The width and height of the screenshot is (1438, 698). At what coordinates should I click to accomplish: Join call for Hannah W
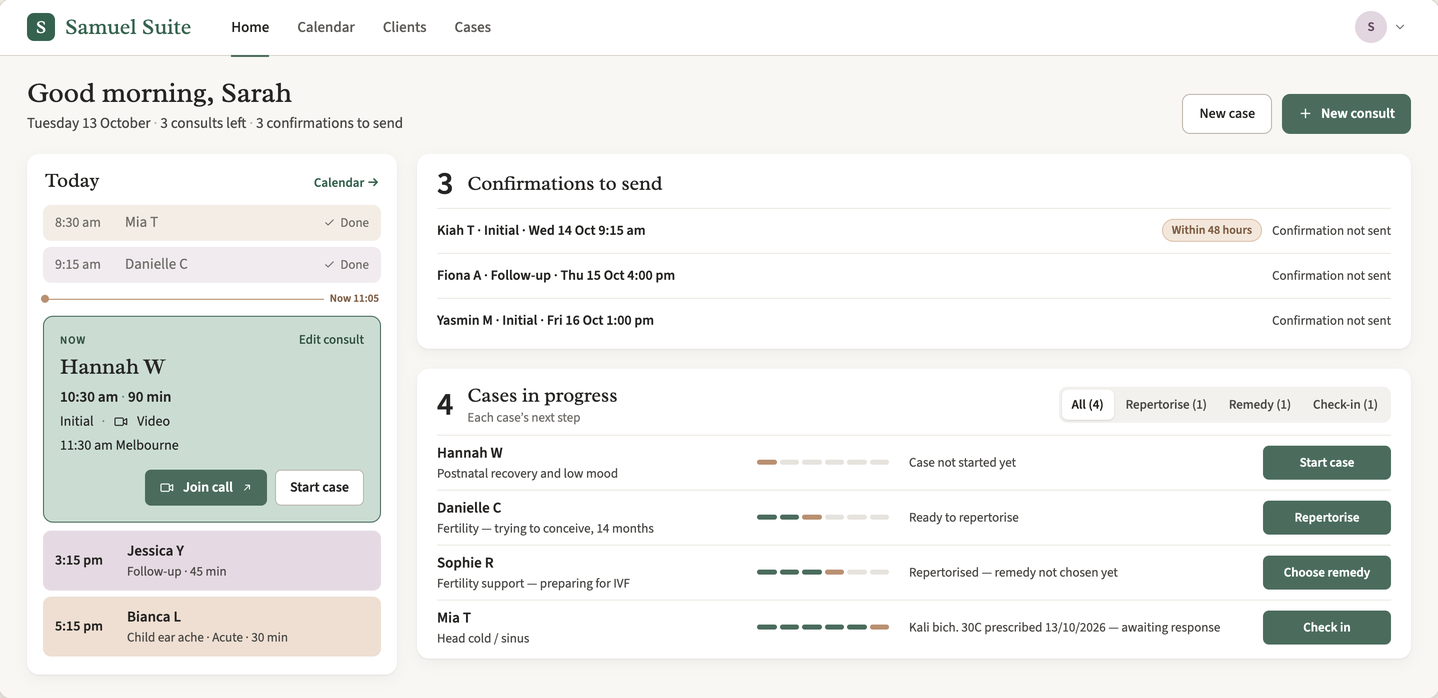pyautogui.click(x=206, y=488)
